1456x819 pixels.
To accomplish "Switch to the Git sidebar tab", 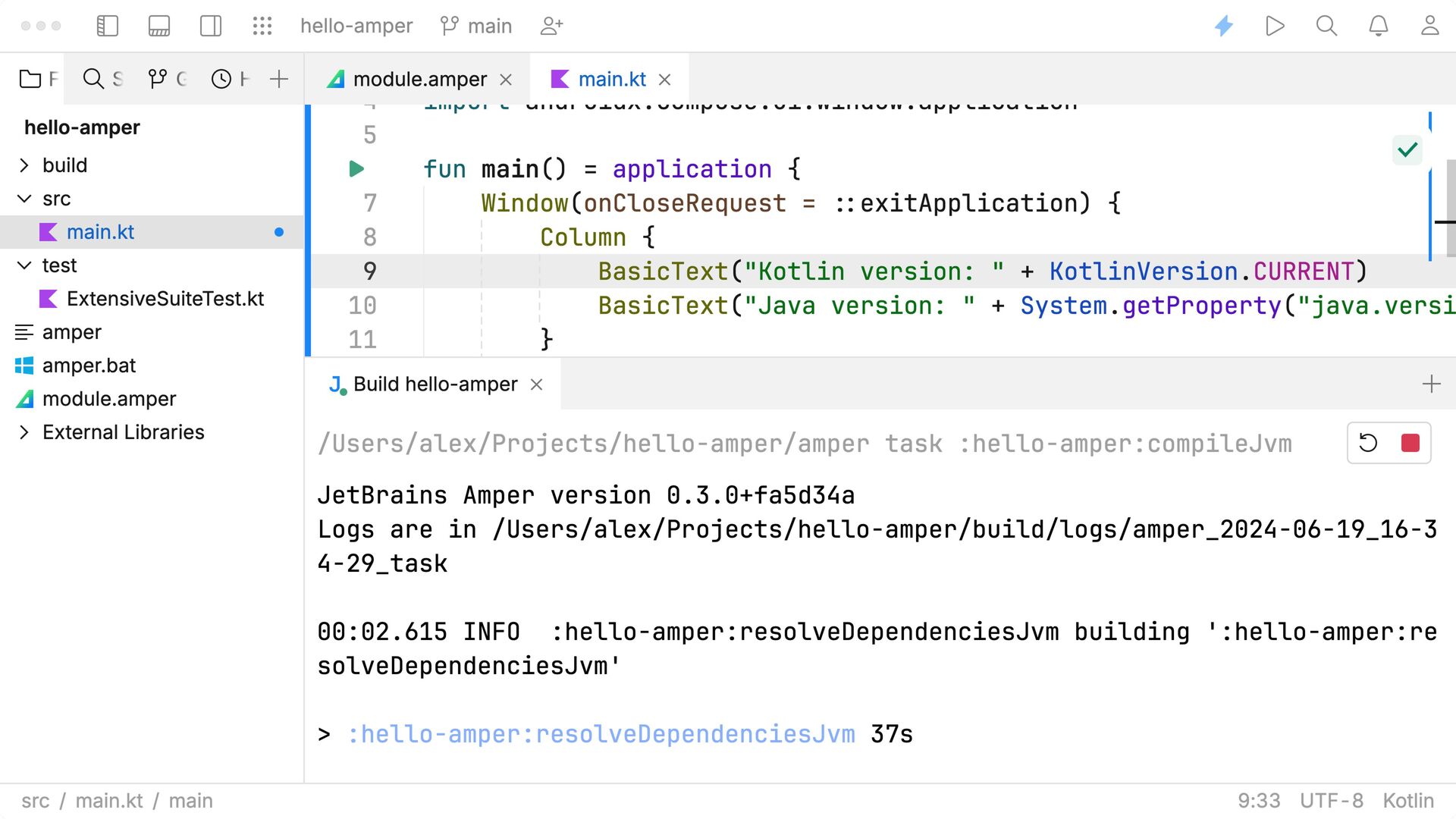I will (x=168, y=79).
